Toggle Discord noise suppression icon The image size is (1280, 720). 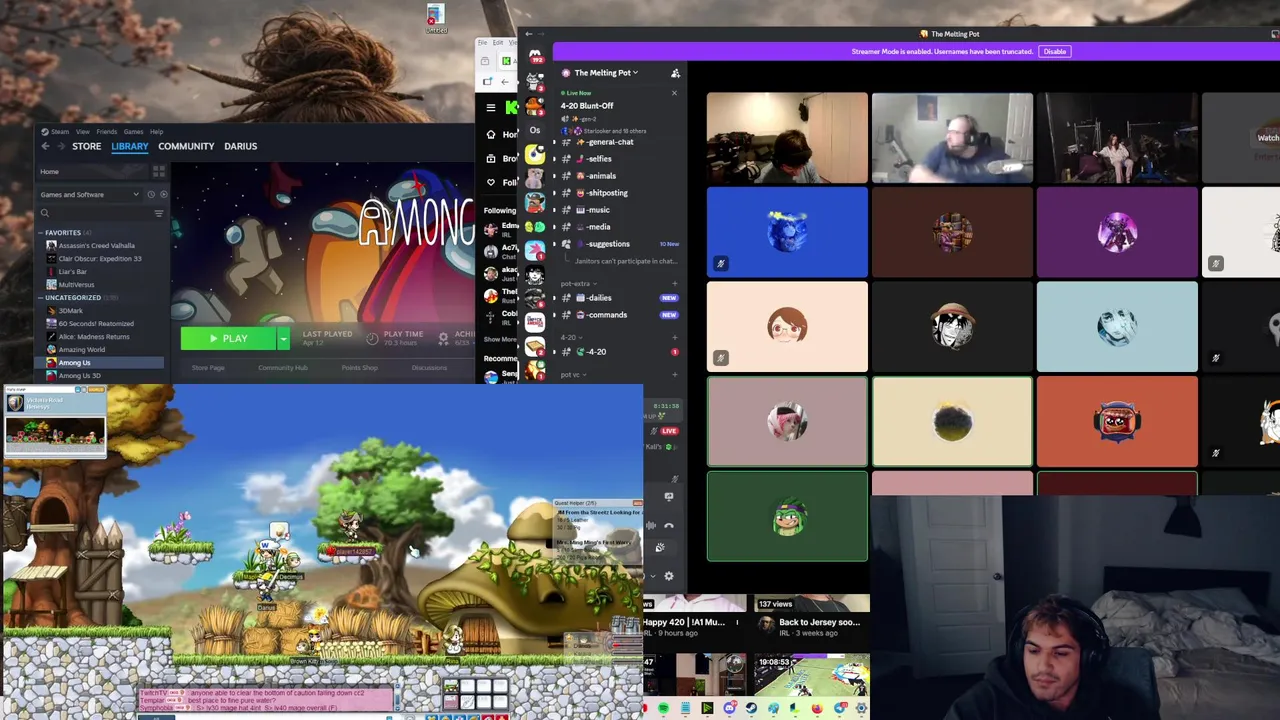point(651,525)
